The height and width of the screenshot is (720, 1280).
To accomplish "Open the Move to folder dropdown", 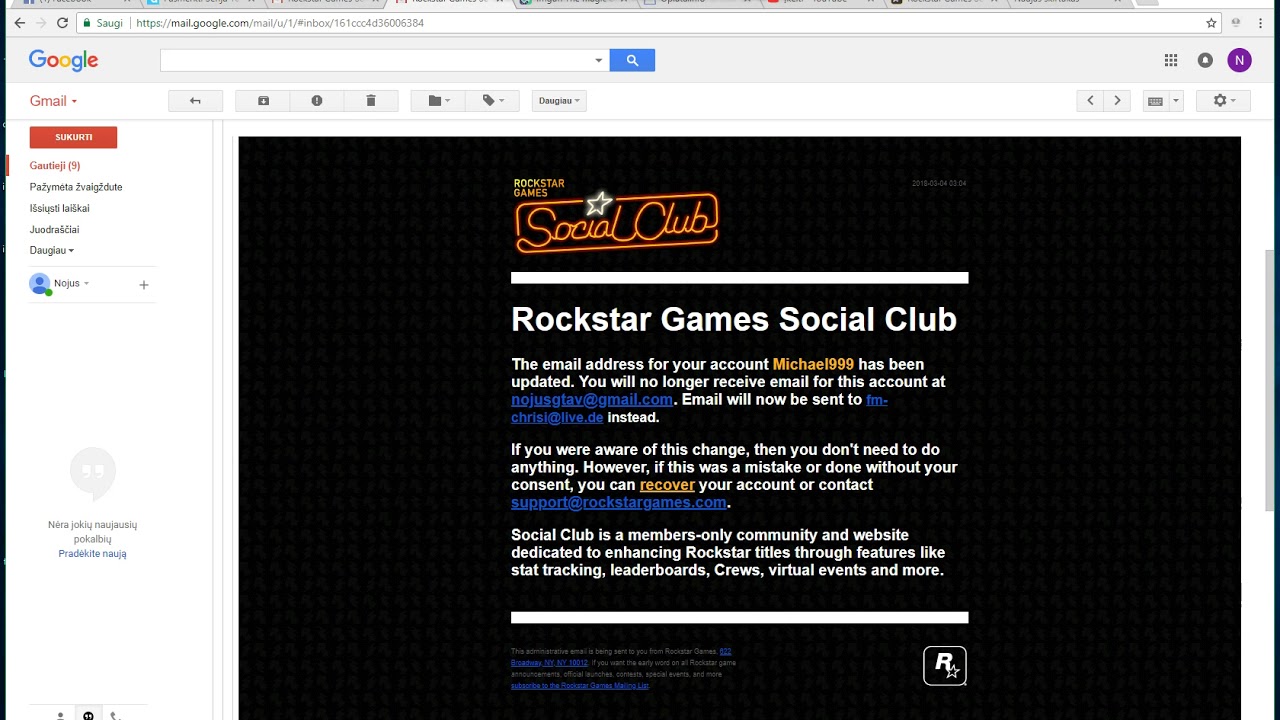I will tap(439, 100).
